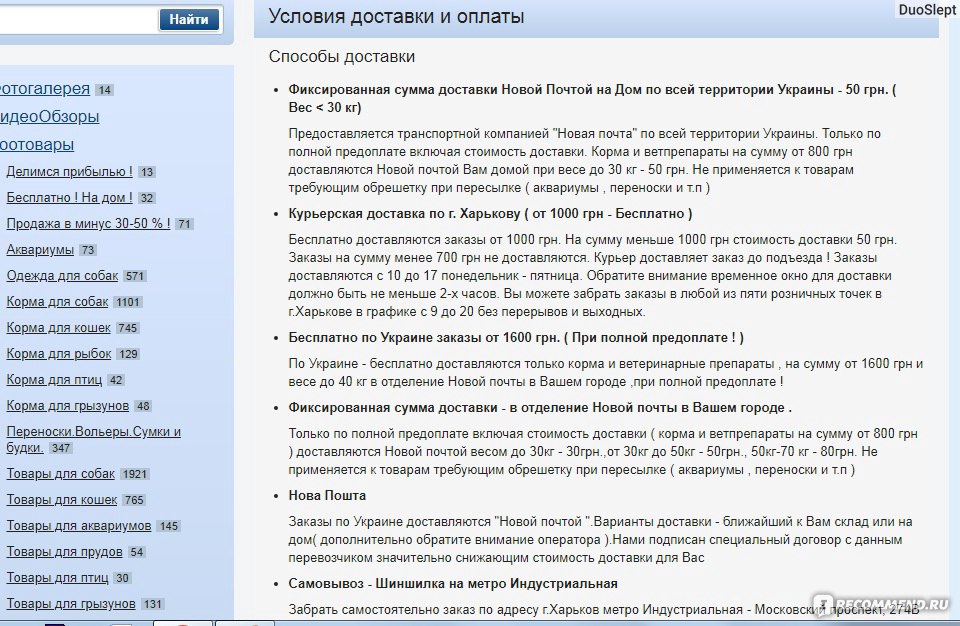Open the Фотогалерея link

[45, 89]
